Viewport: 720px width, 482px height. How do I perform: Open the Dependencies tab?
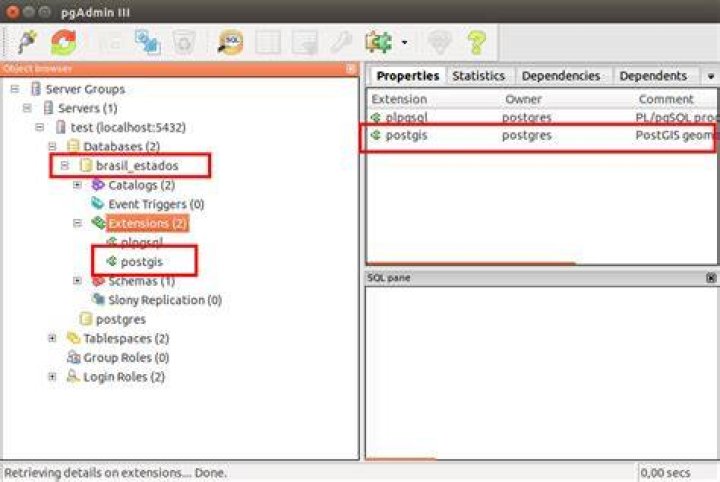click(x=561, y=76)
